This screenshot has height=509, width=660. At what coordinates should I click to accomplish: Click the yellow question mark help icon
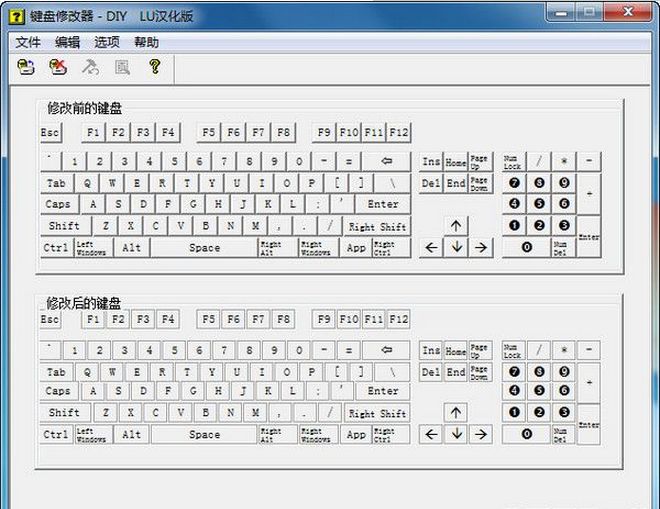[154, 67]
